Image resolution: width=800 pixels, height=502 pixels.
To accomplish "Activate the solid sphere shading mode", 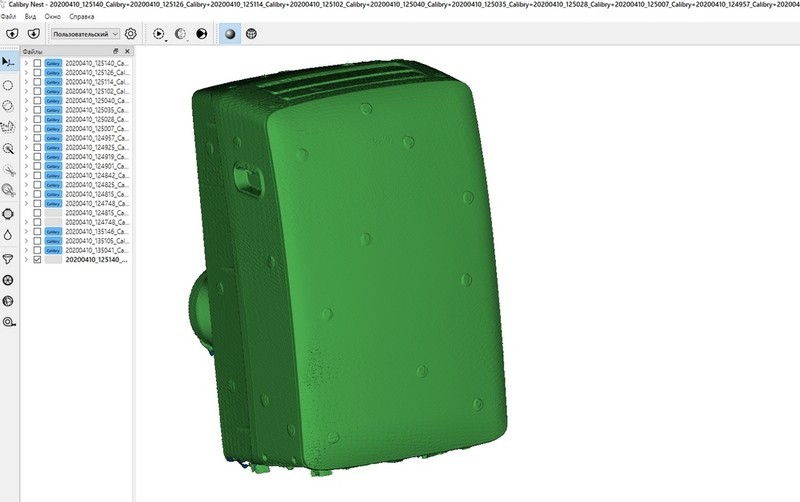I will click(x=229, y=33).
